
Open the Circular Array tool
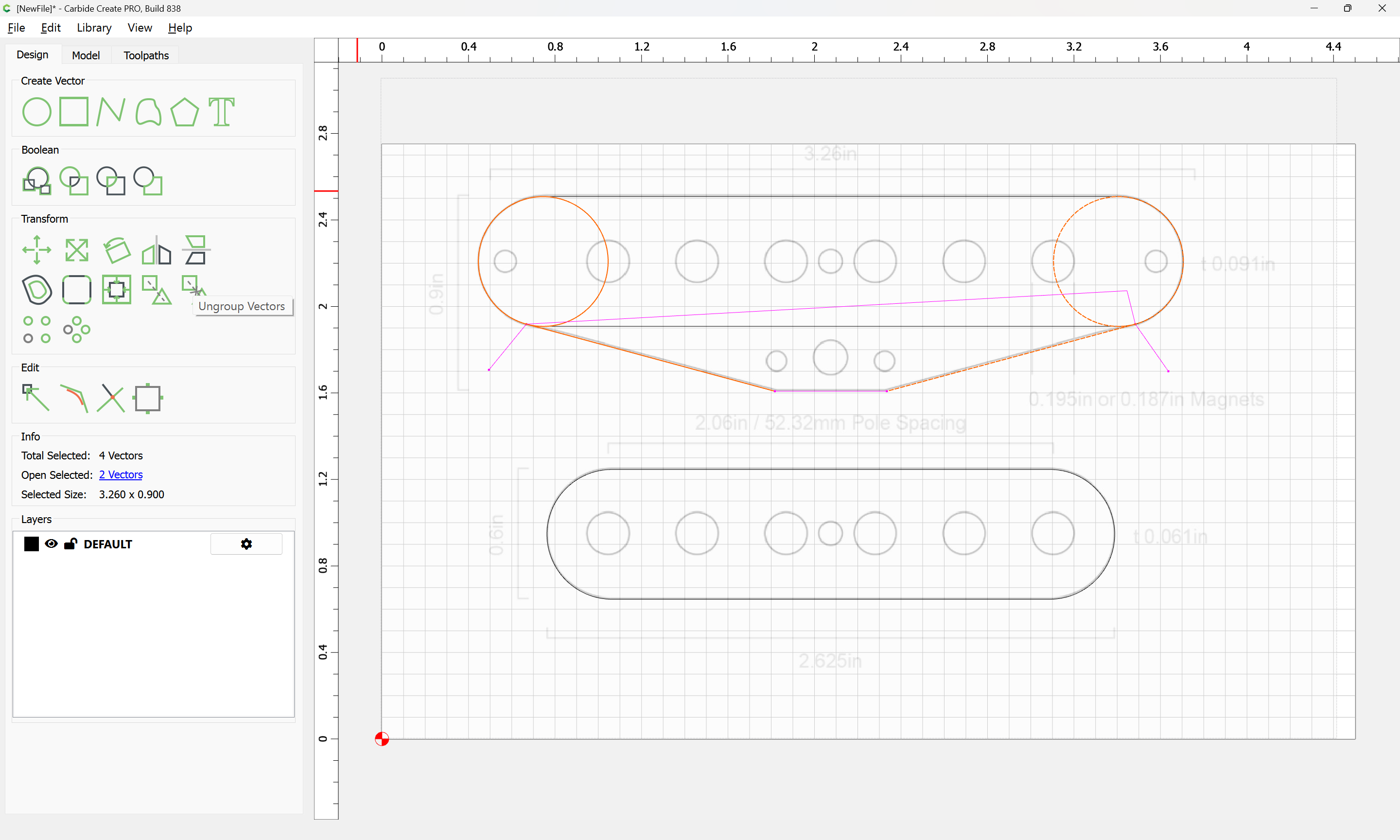(77, 330)
